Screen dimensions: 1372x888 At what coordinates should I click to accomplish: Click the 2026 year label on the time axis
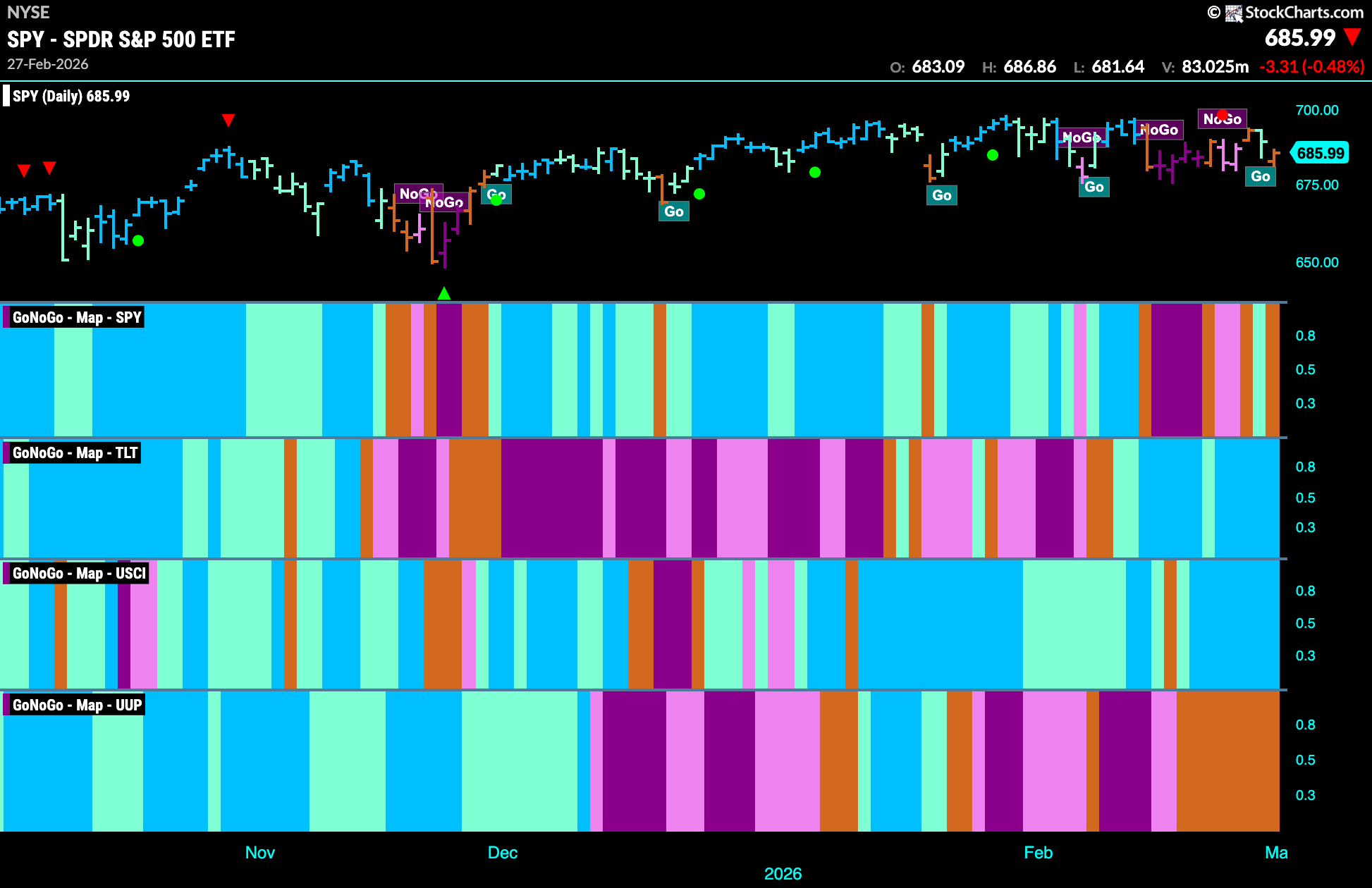[x=783, y=874]
